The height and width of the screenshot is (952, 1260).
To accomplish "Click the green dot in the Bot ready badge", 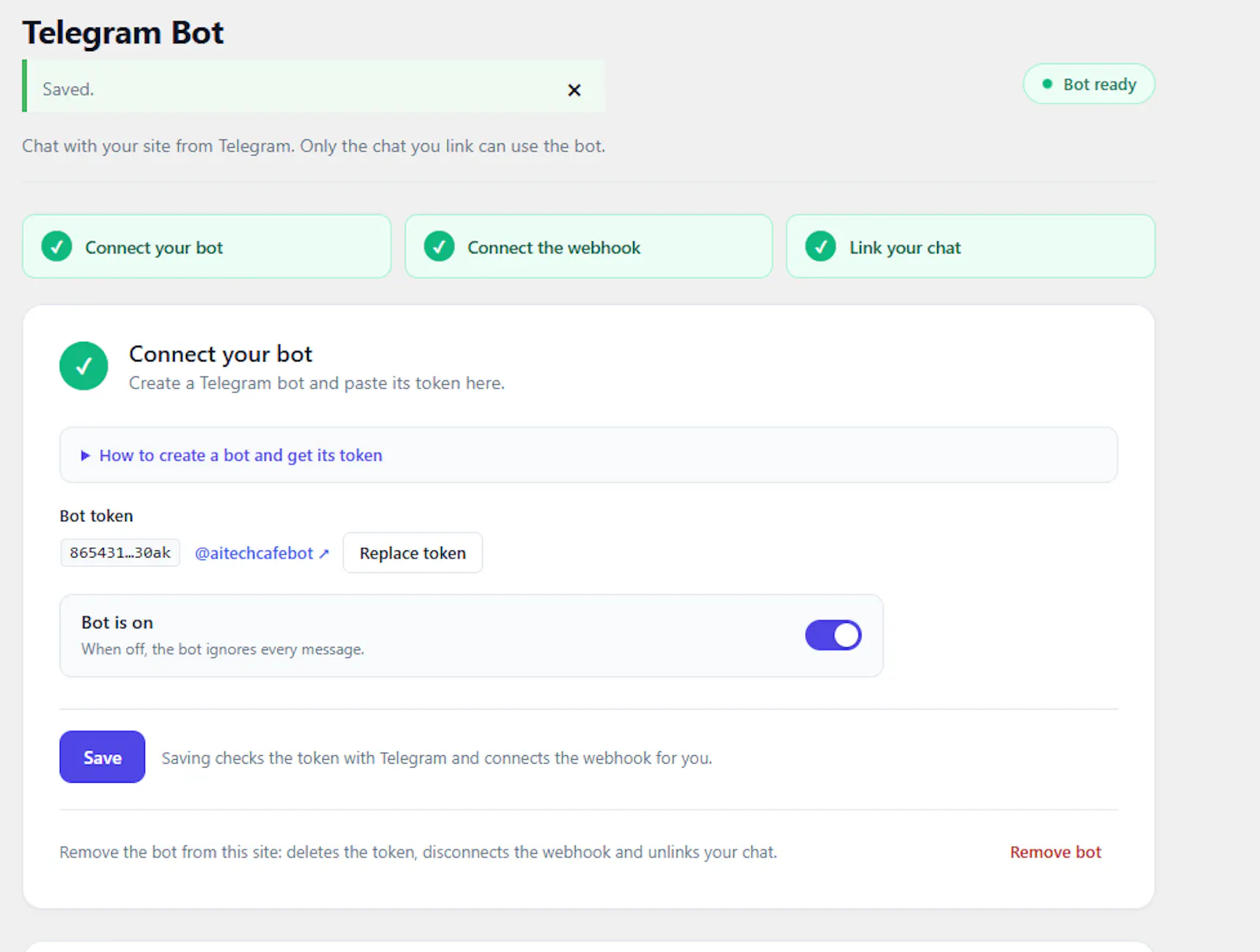I will [x=1047, y=84].
